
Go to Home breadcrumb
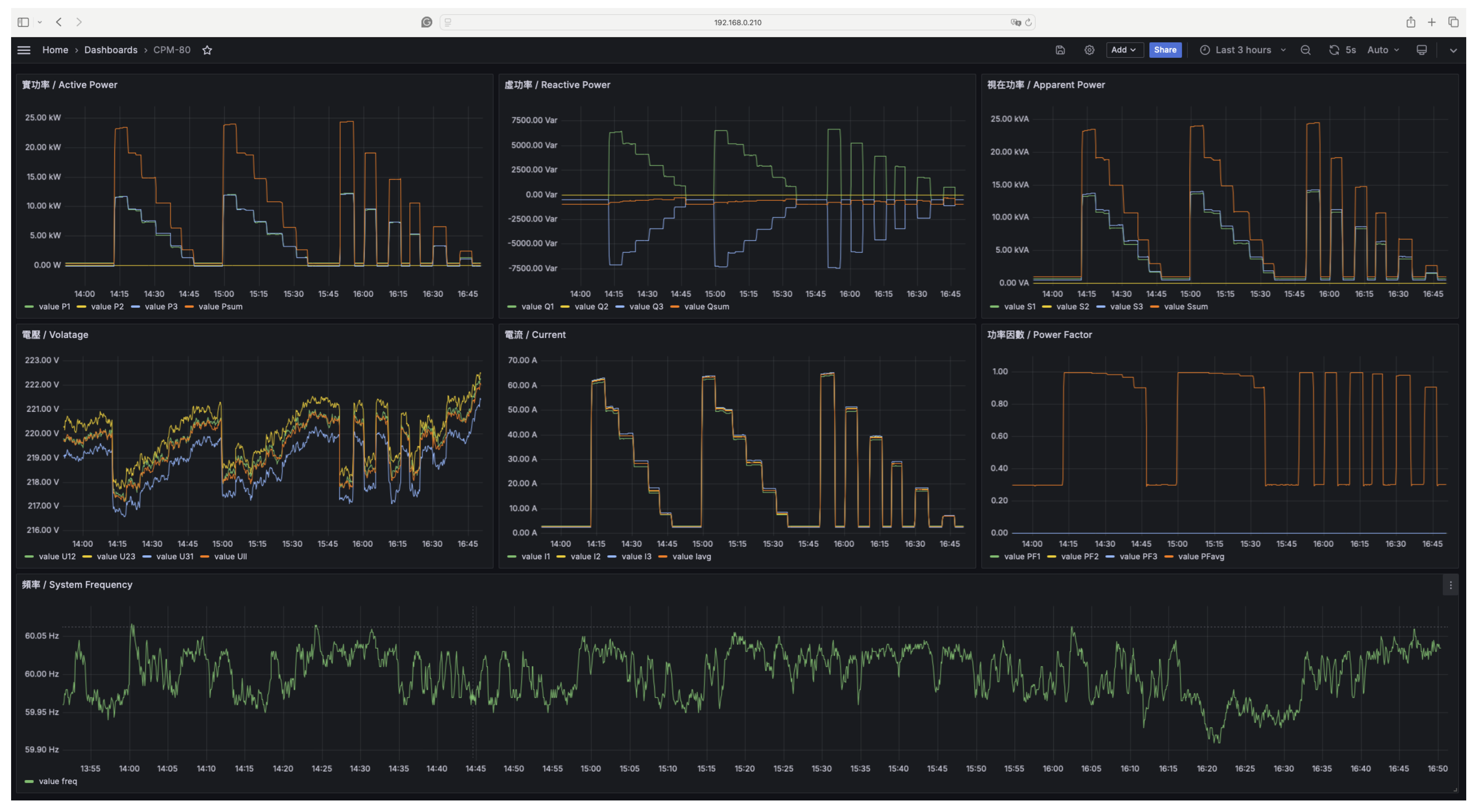point(55,50)
